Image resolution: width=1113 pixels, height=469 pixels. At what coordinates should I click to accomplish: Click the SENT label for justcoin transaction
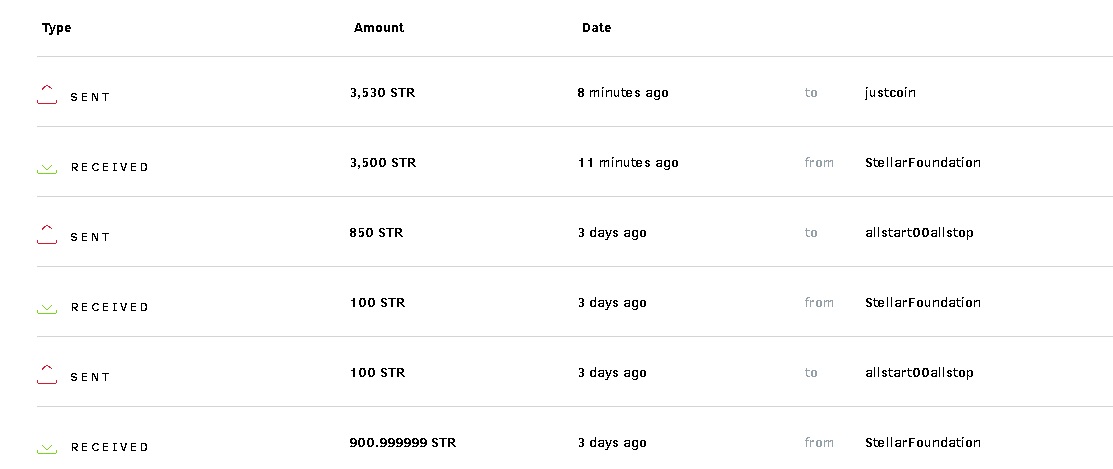(x=90, y=97)
